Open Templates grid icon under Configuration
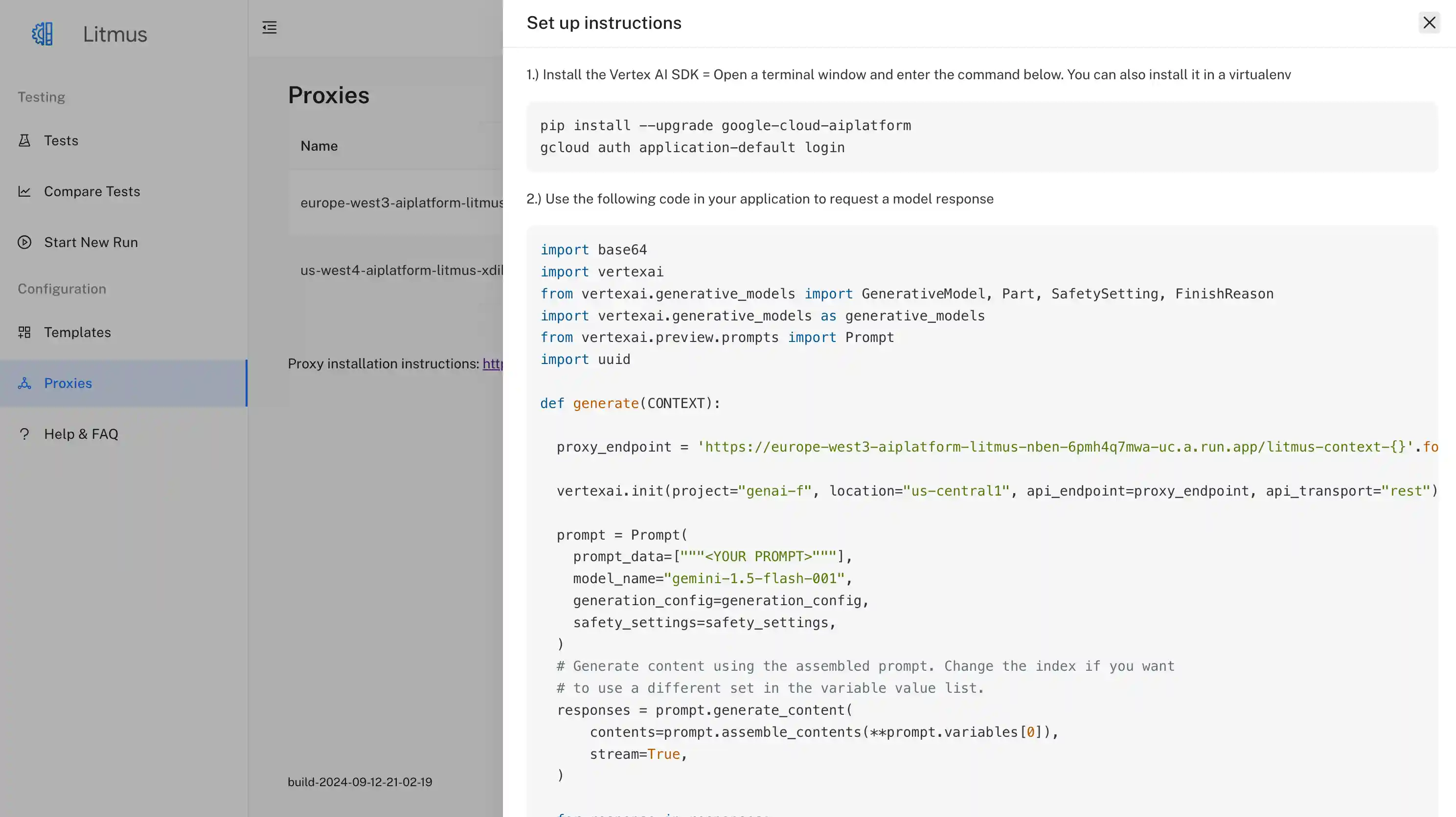This screenshot has width=1456, height=817. [24, 332]
